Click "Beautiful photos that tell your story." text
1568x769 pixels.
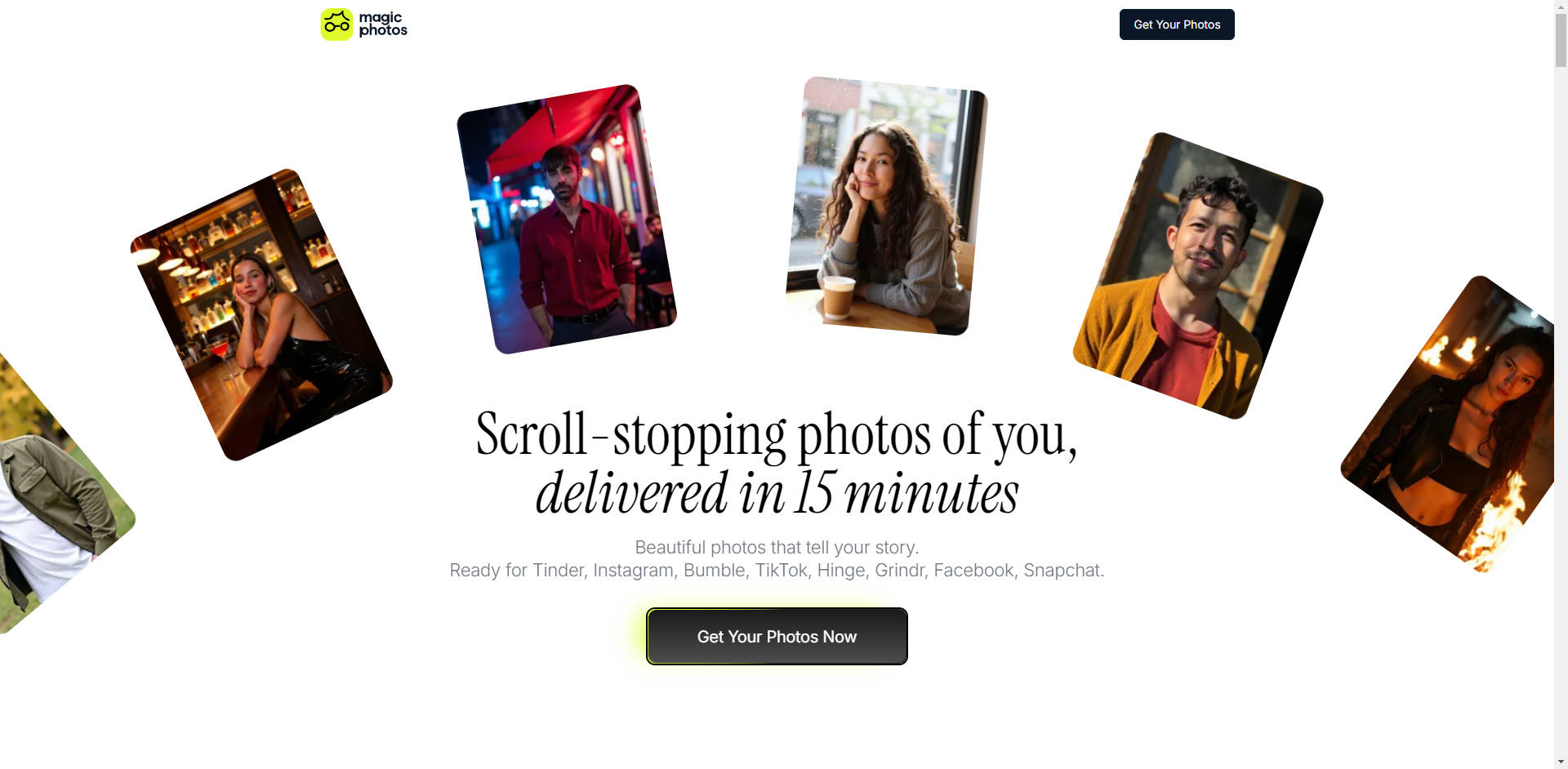click(x=777, y=547)
